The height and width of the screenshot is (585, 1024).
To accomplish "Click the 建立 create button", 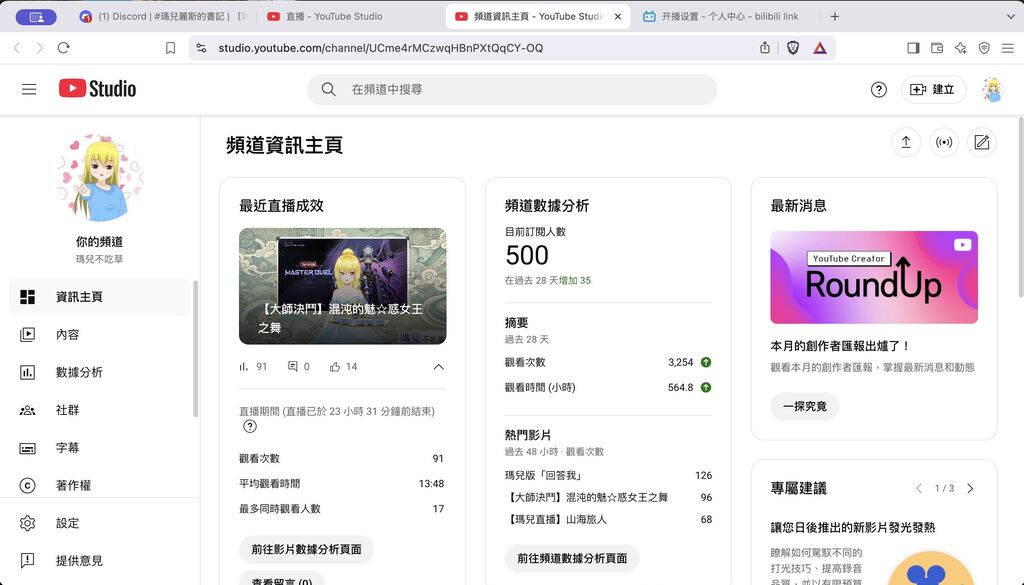I will [933, 89].
